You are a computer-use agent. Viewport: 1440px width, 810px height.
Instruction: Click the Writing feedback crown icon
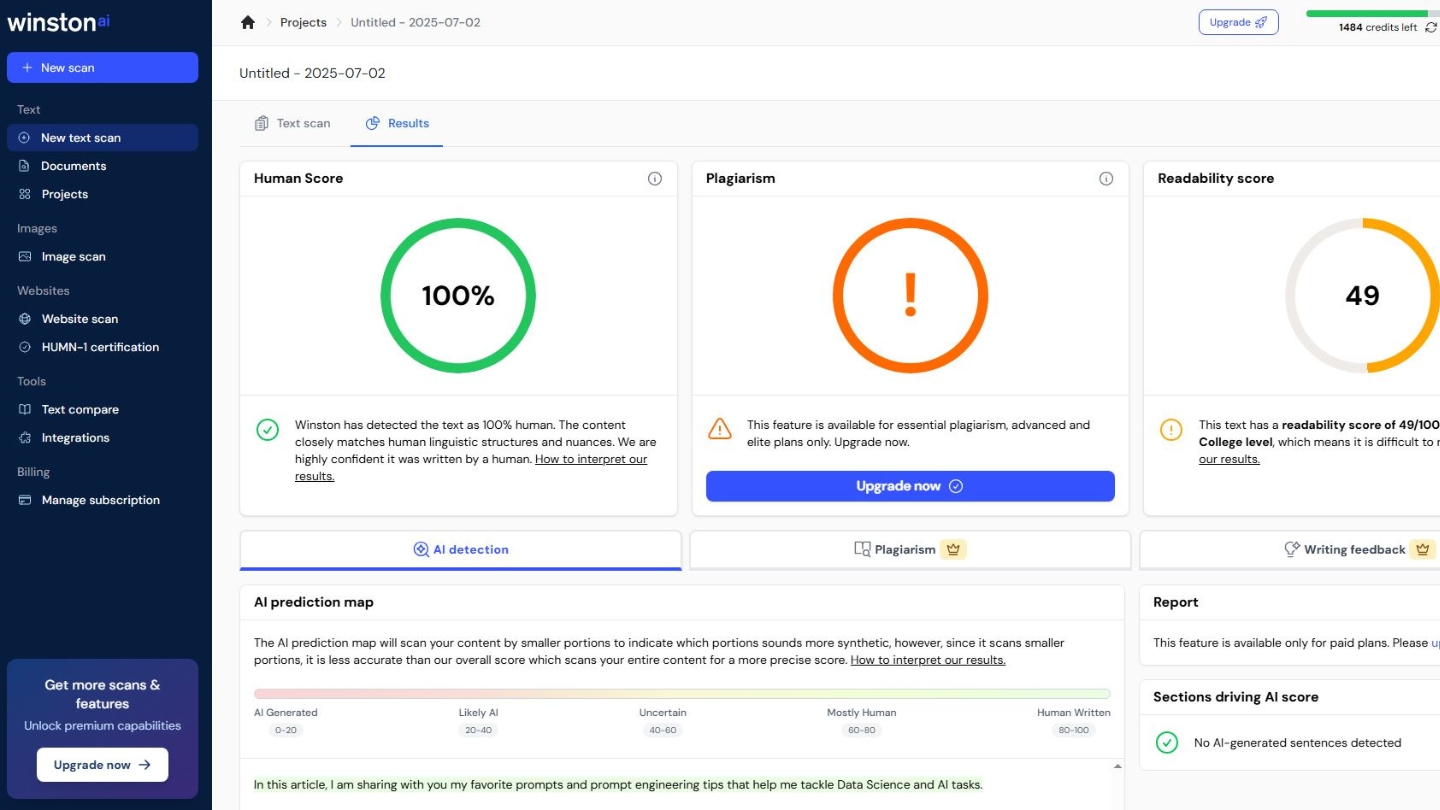1422,549
